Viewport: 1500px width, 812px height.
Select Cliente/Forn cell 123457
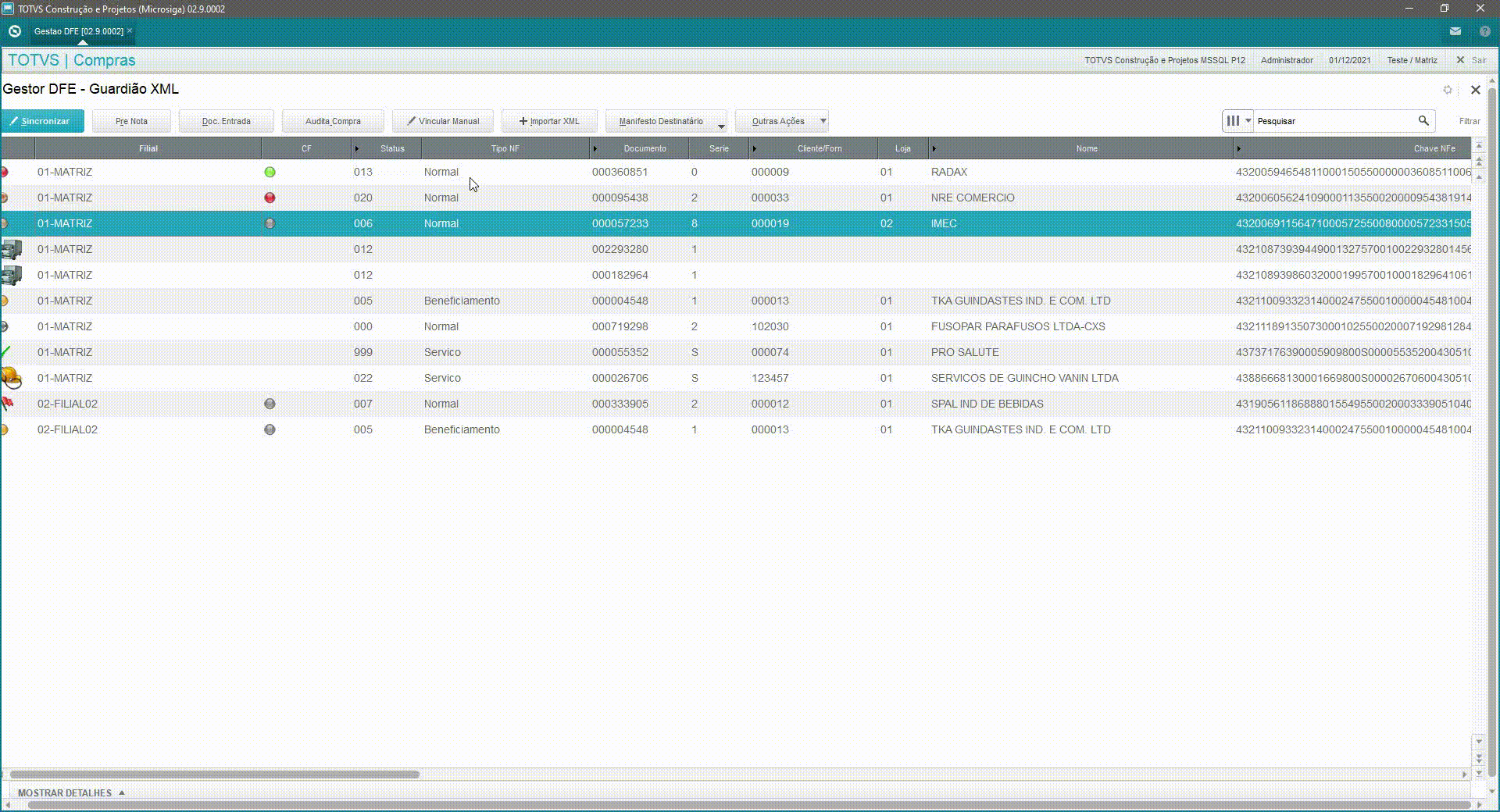(x=770, y=378)
